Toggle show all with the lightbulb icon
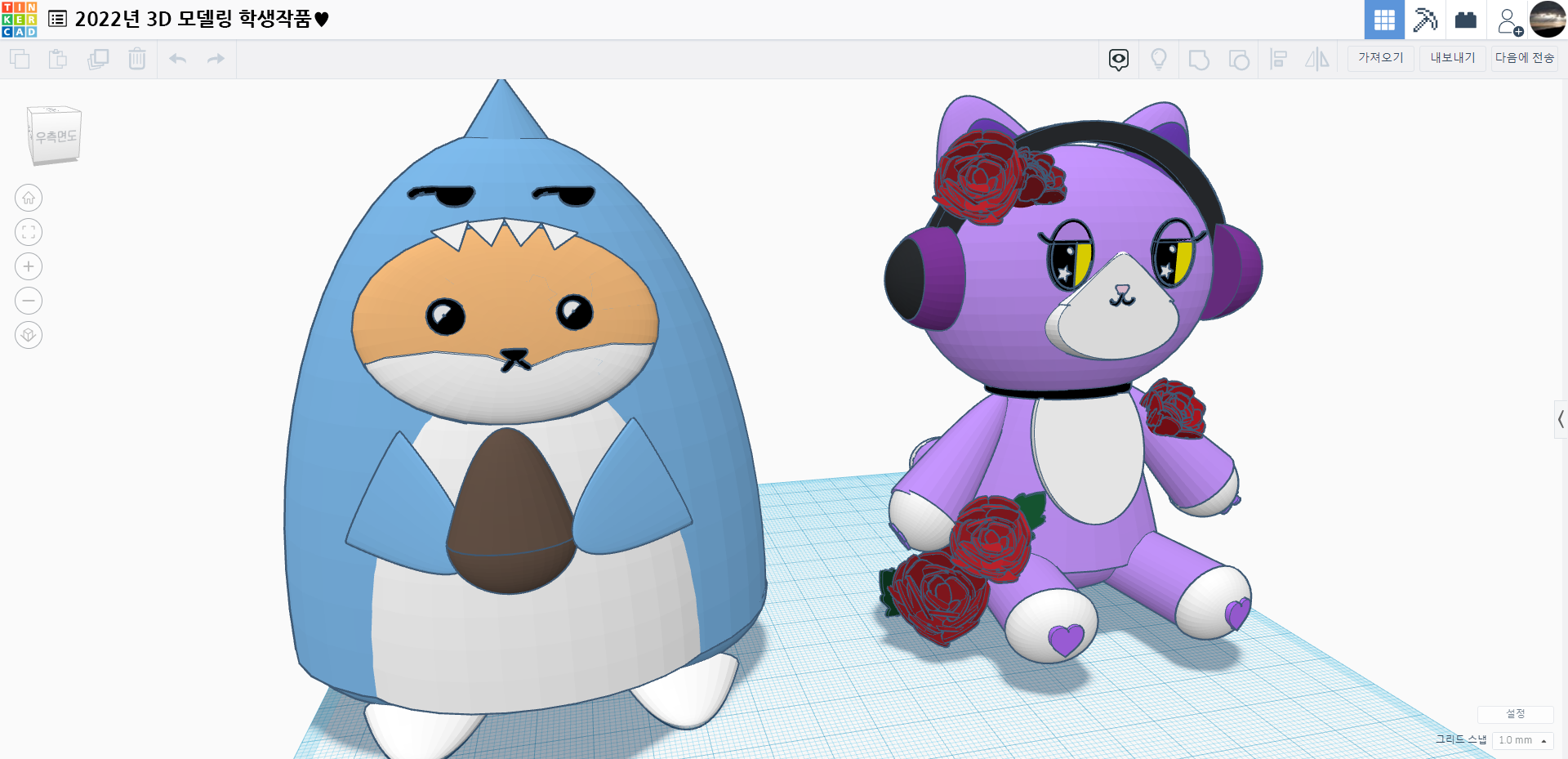The width and height of the screenshot is (1568, 759). [x=1159, y=60]
